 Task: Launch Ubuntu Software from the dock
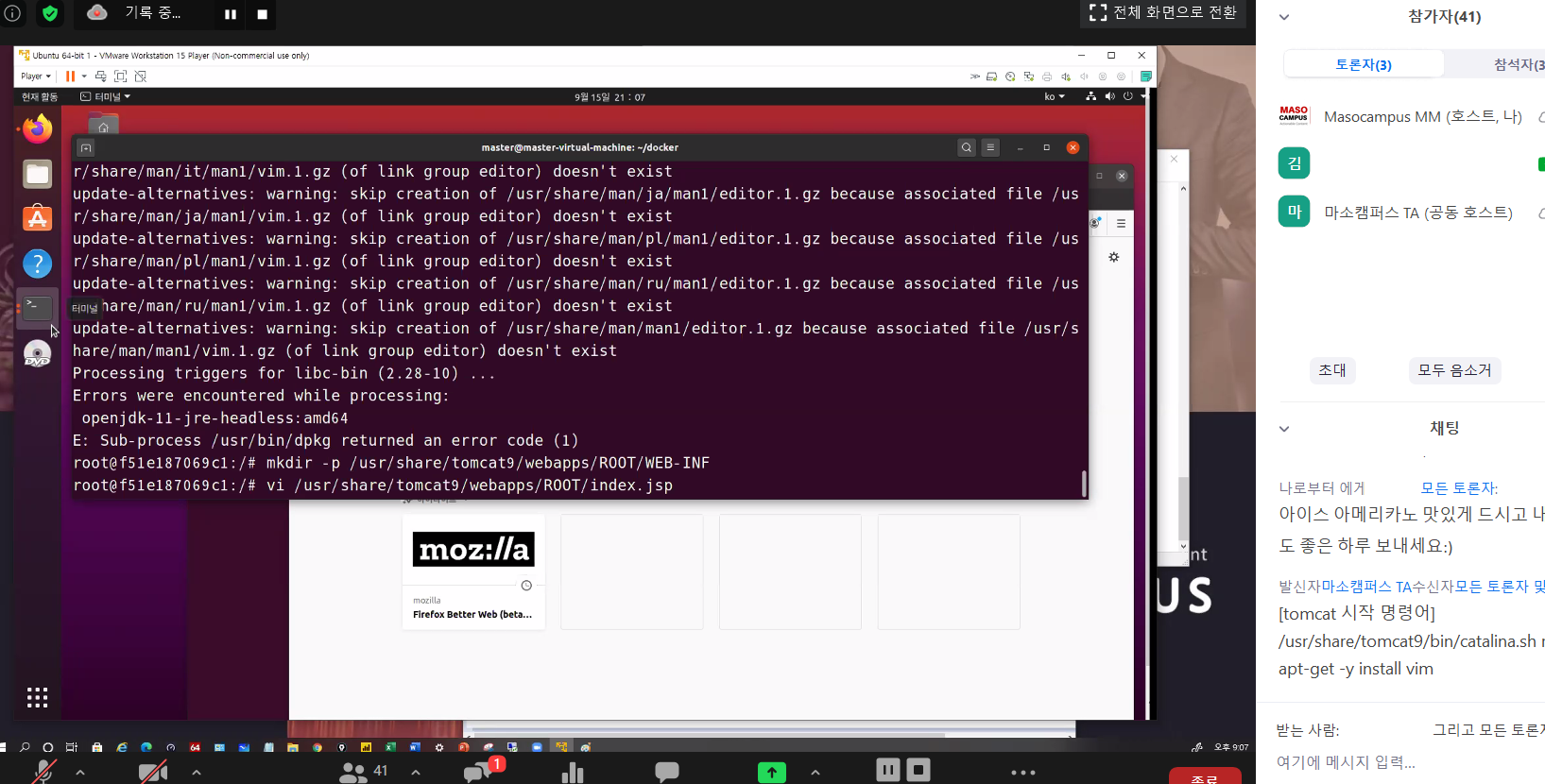point(38,218)
